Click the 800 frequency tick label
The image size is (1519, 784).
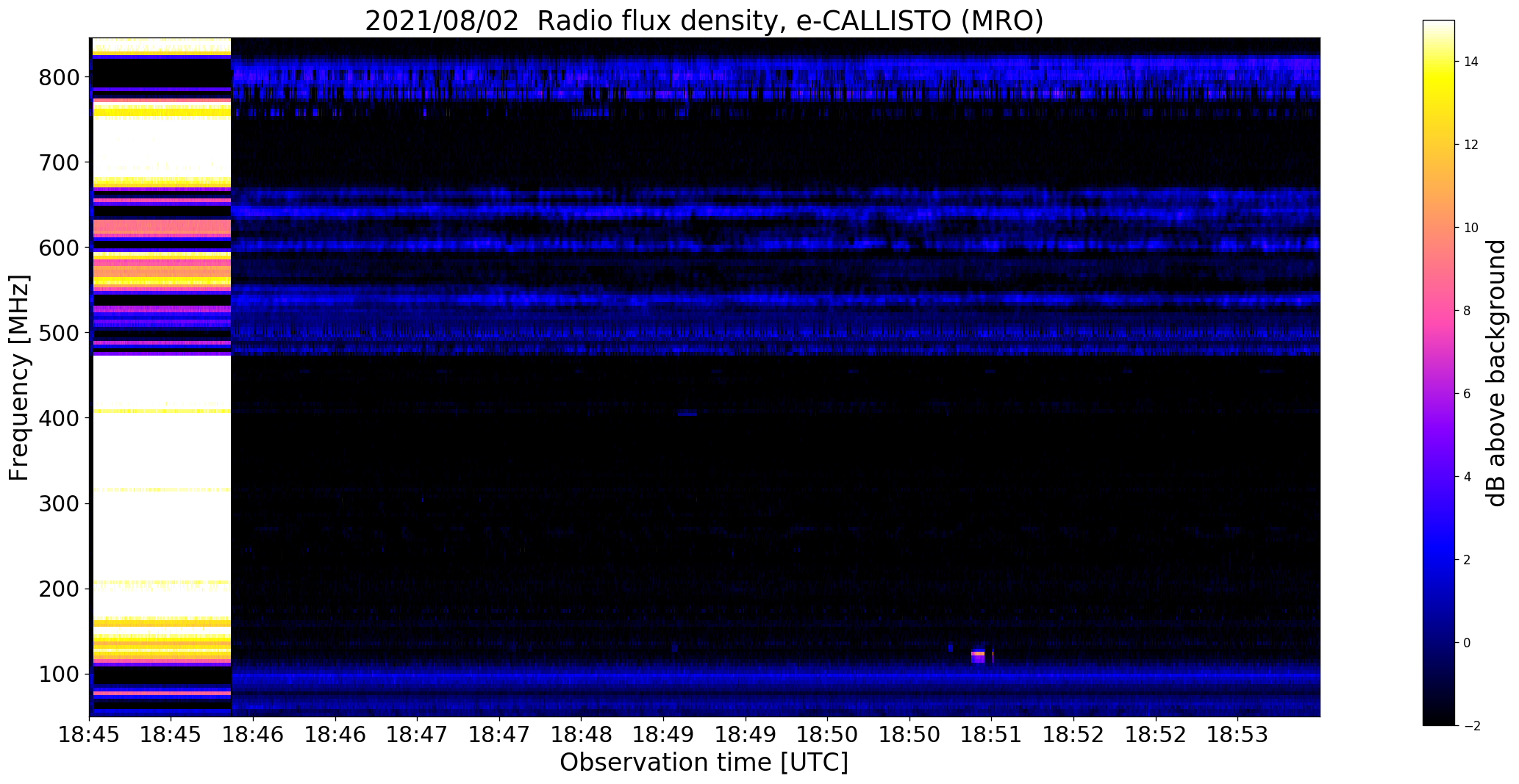click(60, 77)
